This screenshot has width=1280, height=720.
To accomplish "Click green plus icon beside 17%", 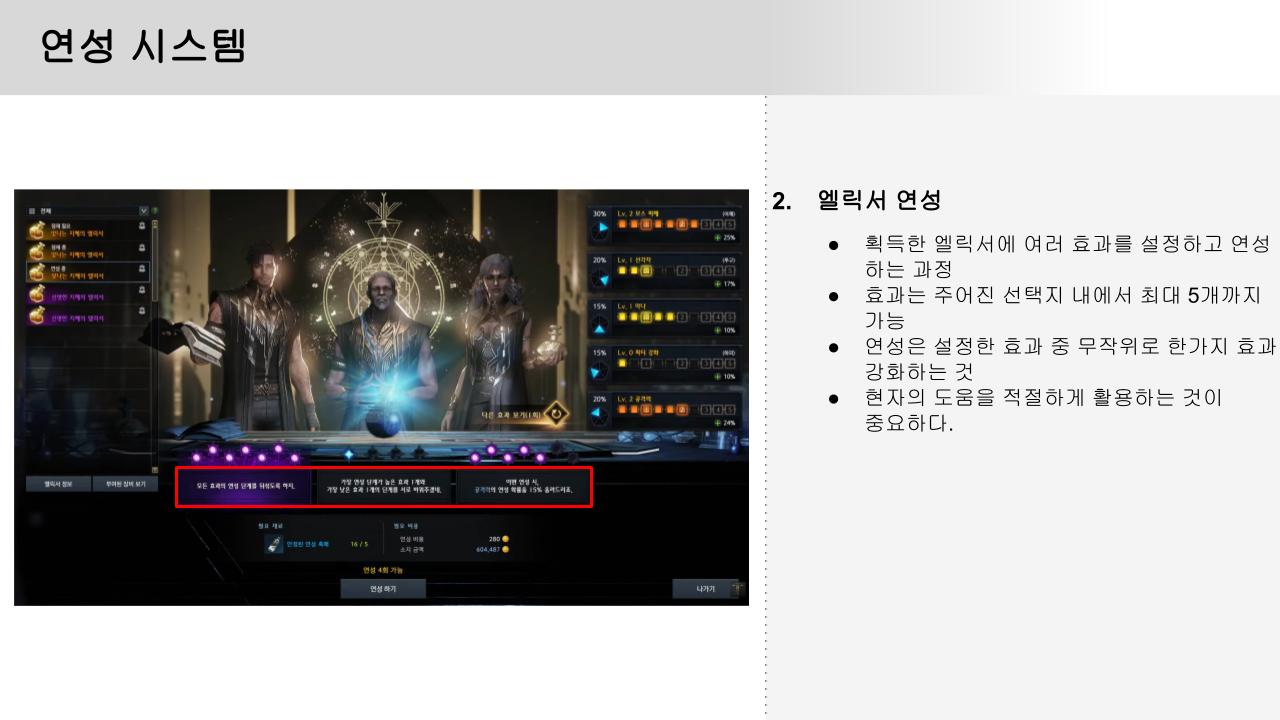I will click(x=717, y=284).
